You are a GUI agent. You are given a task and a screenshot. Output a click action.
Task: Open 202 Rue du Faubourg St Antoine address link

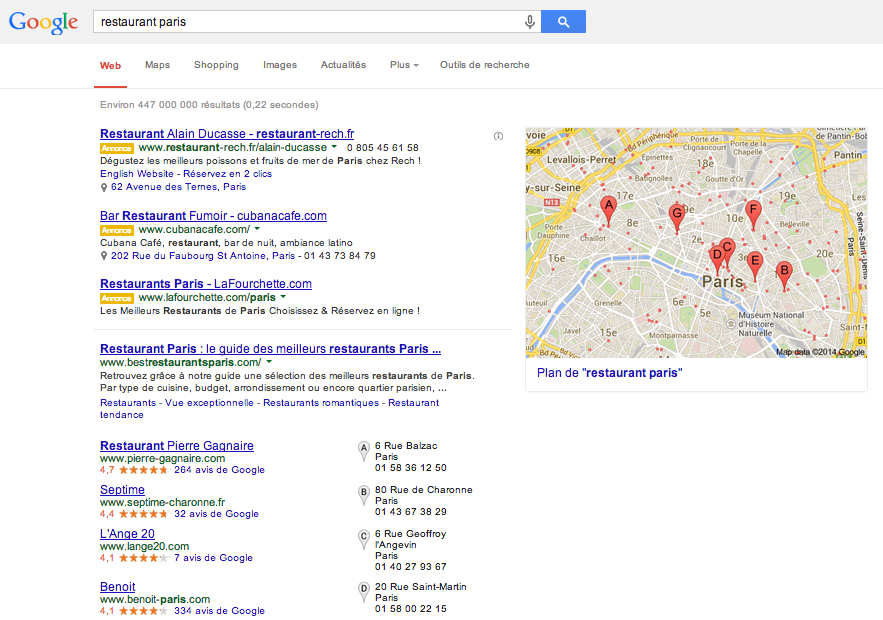(203, 256)
